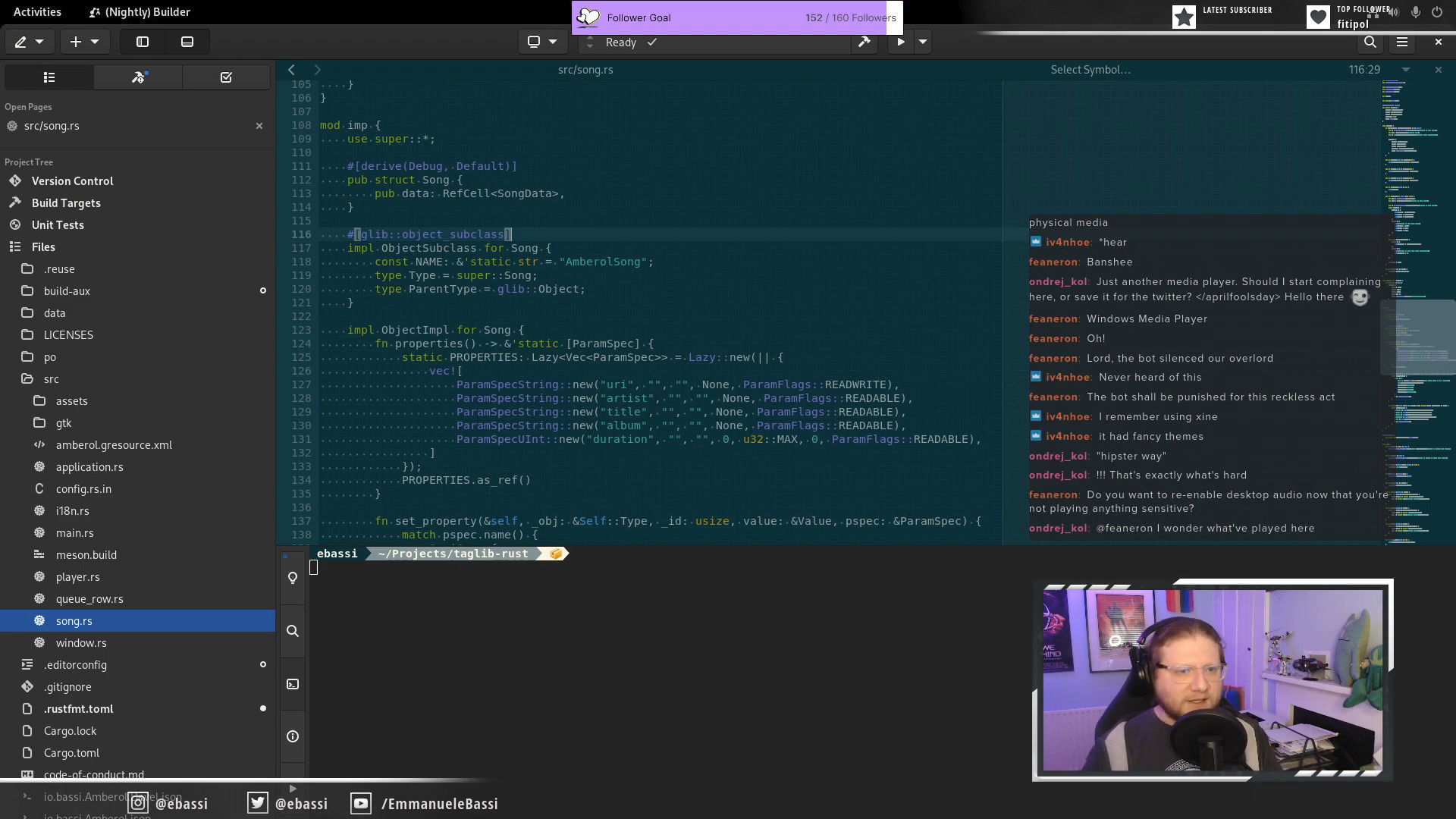Open the hamburger window menu
This screenshot has width=1456, height=819.
tap(1402, 42)
